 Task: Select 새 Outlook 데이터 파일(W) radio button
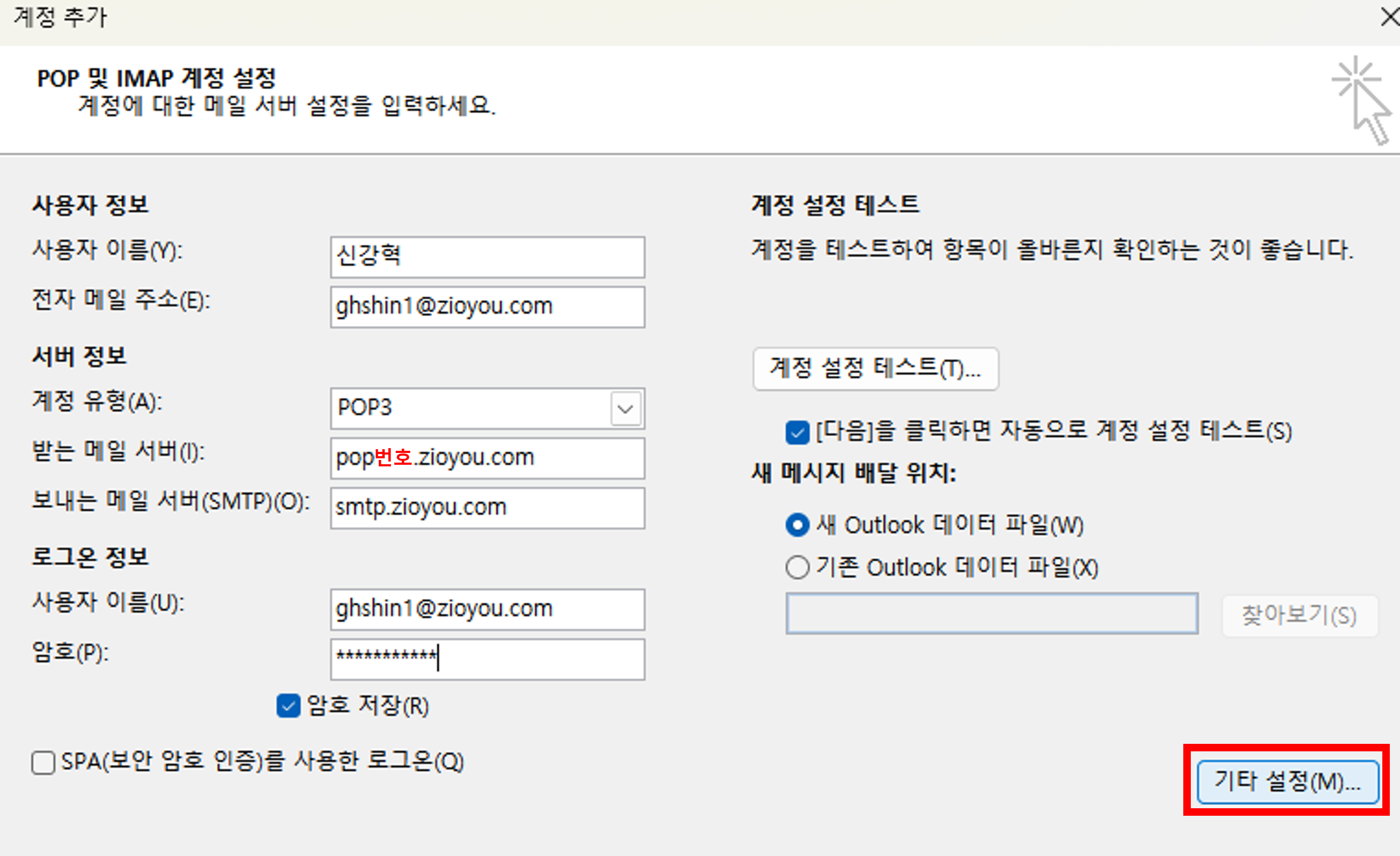coord(797,525)
